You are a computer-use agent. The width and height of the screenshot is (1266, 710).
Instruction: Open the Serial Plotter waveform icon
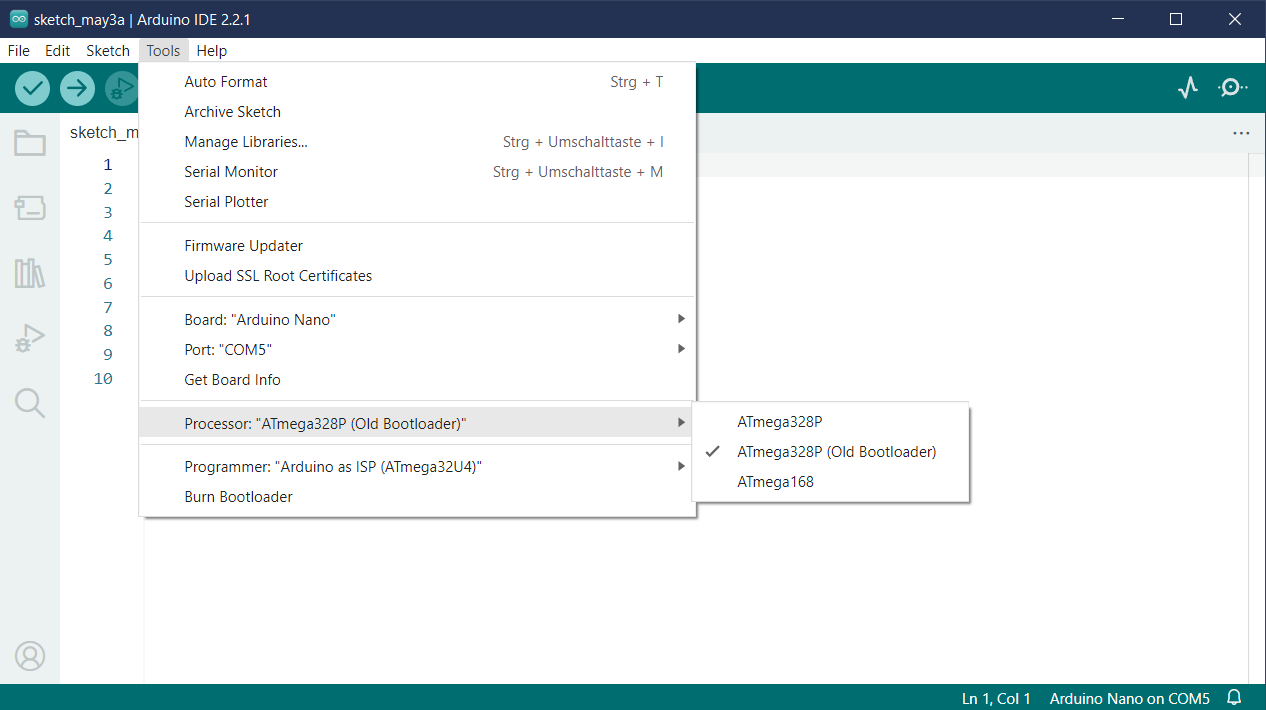point(1187,88)
